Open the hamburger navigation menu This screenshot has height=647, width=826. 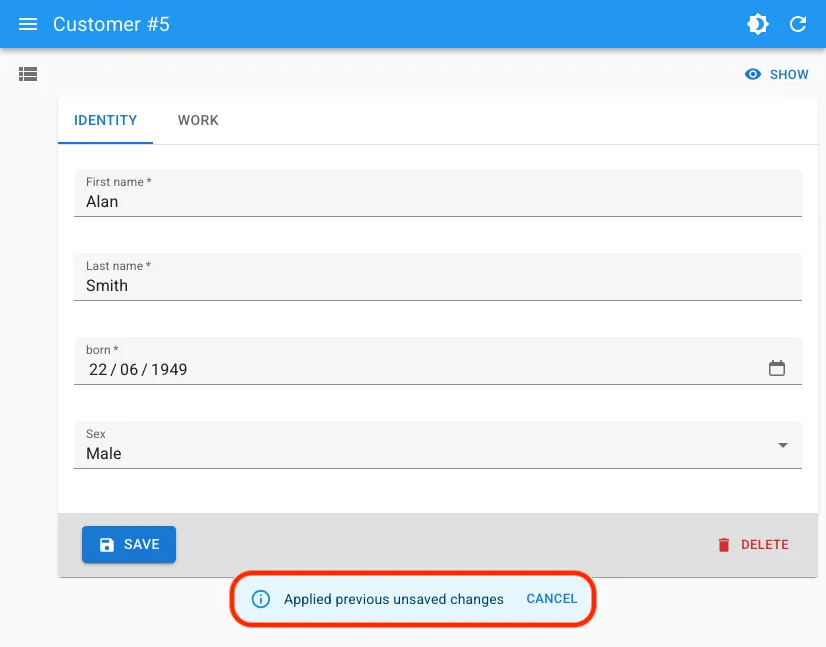(28, 24)
